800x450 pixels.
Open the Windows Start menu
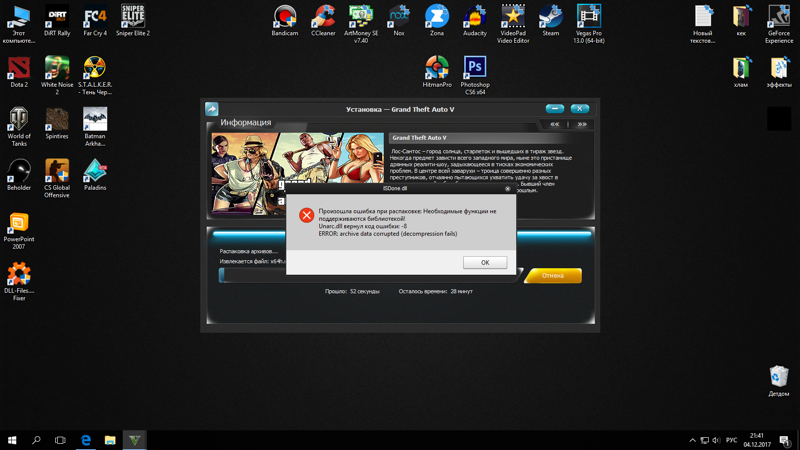tap(12, 440)
